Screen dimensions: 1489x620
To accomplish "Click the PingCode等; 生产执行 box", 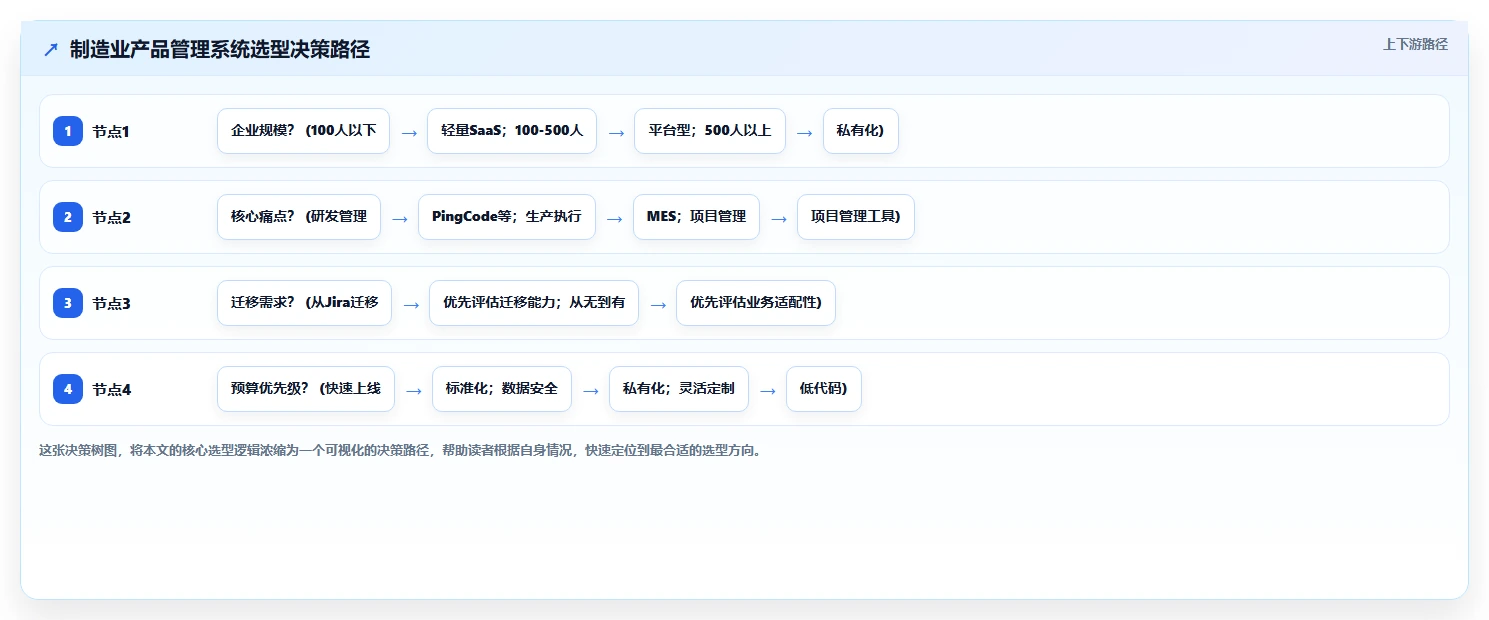I will (x=507, y=217).
